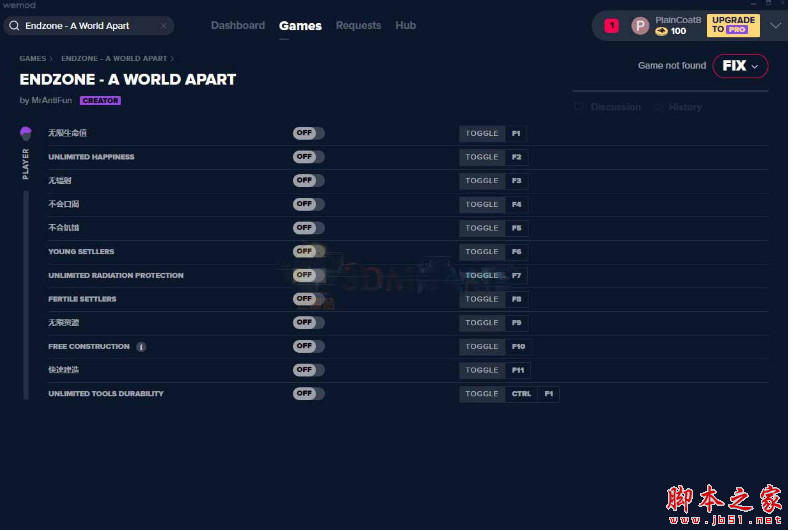
Task: Toggle the F4 cheat switch
Action: [309, 204]
